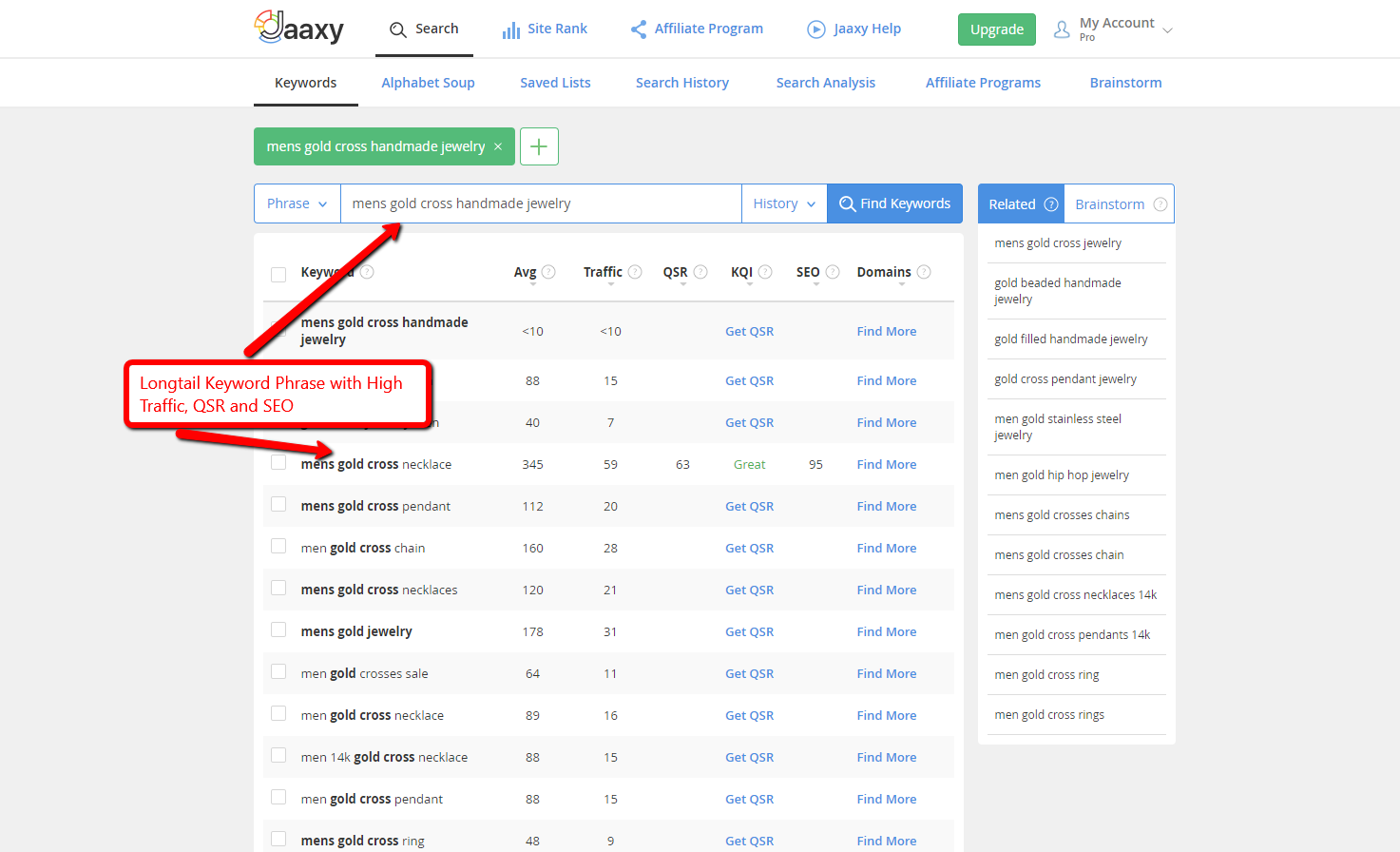Find More for mens gold cross necklace
The width and height of the screenshot is (1400, 852).
click(x=887, y=465)
